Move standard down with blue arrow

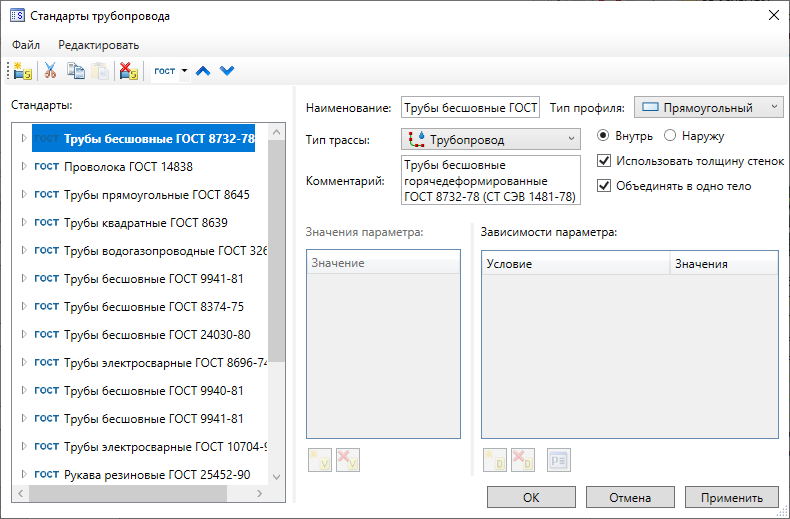click(227, 71)
